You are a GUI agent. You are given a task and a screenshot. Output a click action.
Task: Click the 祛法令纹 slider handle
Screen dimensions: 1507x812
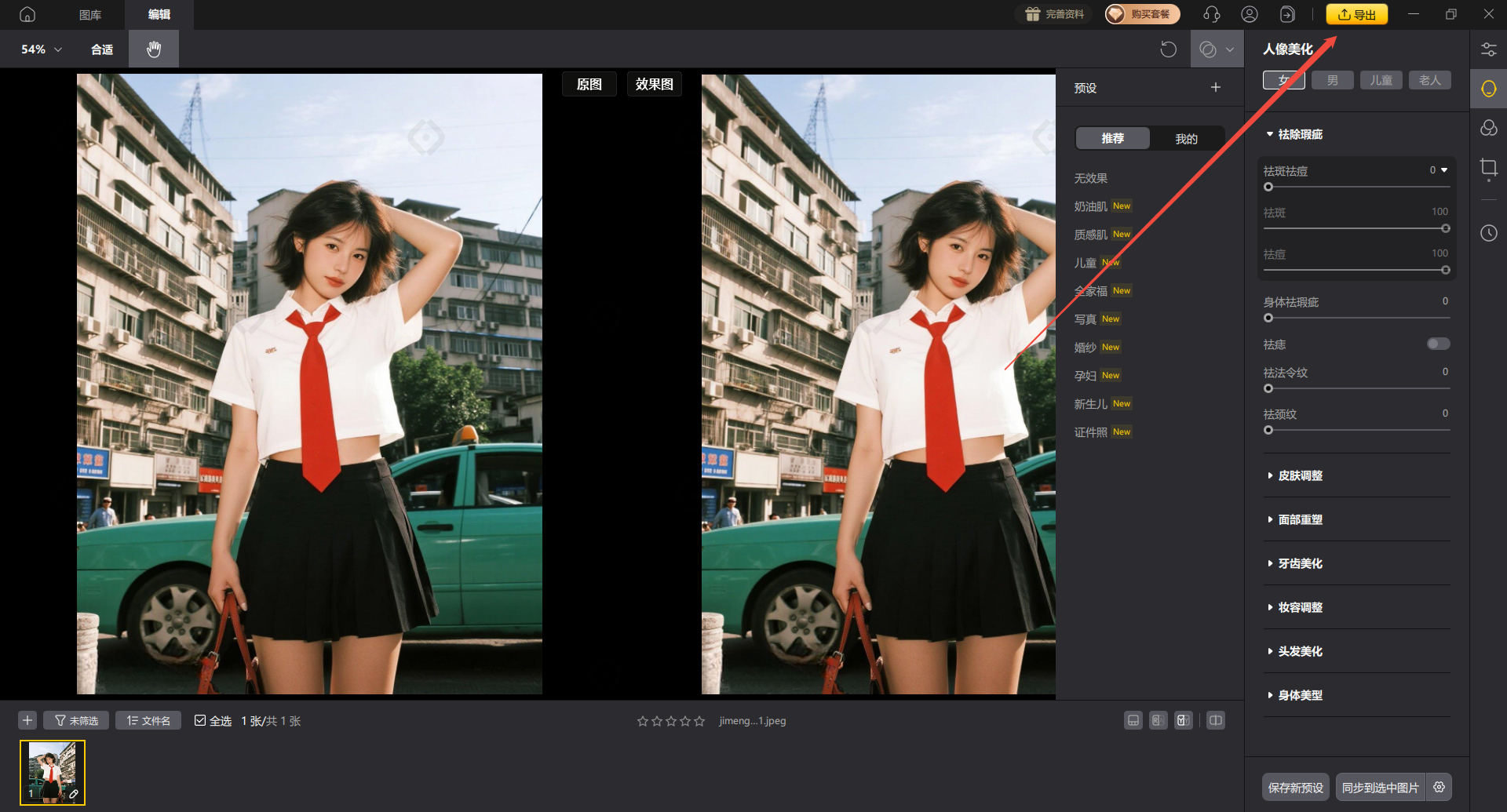point(1268,388)
